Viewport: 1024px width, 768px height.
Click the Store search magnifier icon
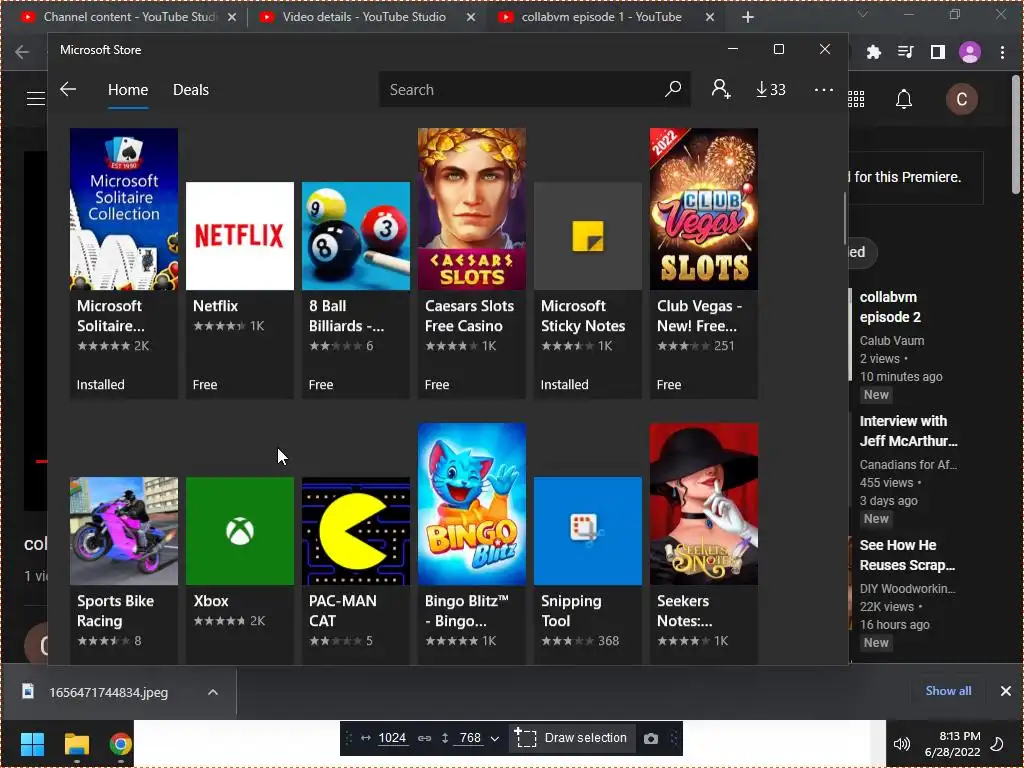click(673, 89)
